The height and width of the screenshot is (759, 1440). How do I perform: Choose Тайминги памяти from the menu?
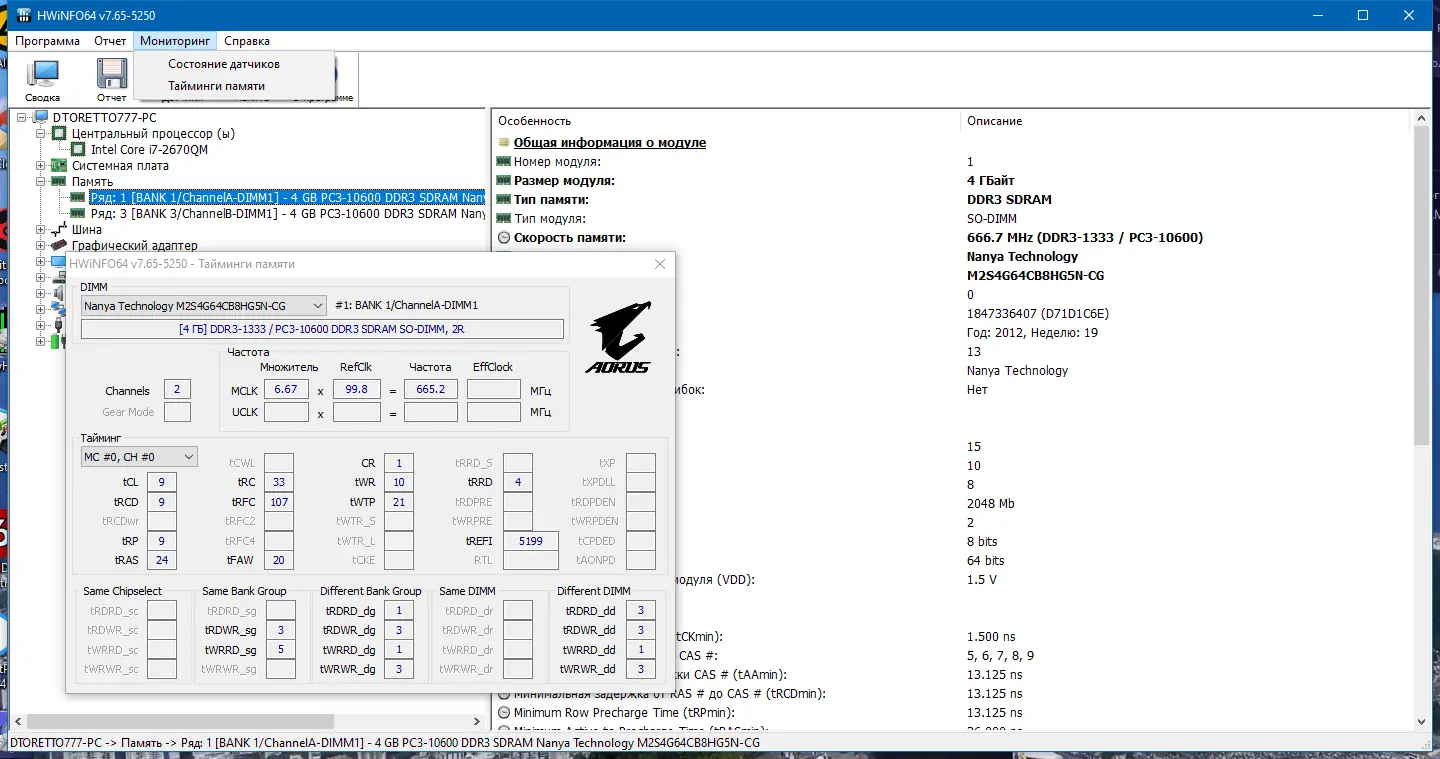coord(217,86)
